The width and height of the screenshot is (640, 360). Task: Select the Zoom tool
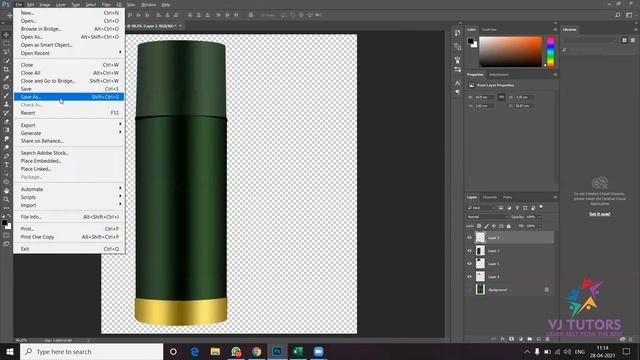coord(6,199)
